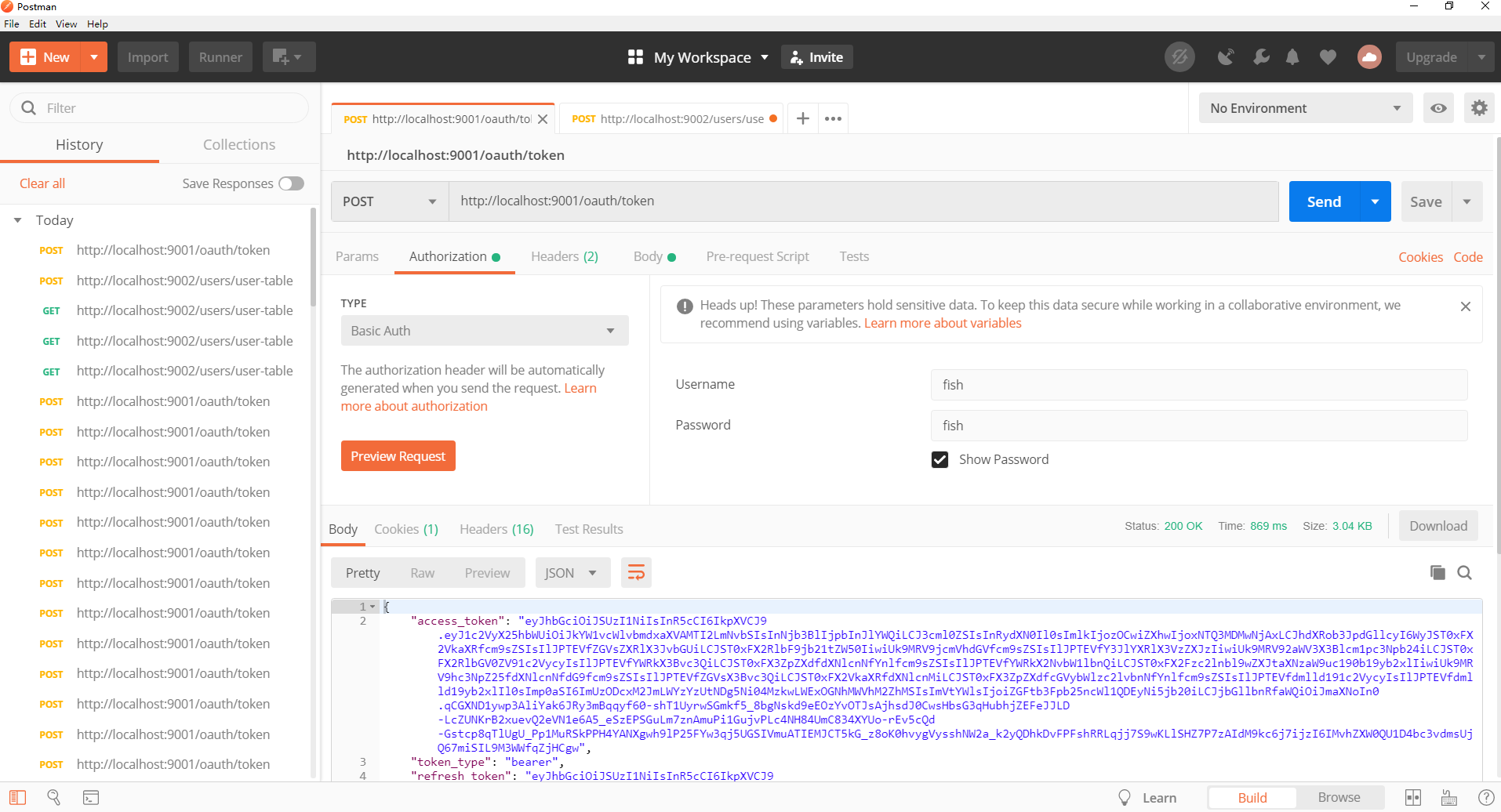Open the help question mark icon

[x=1485, y=797]
